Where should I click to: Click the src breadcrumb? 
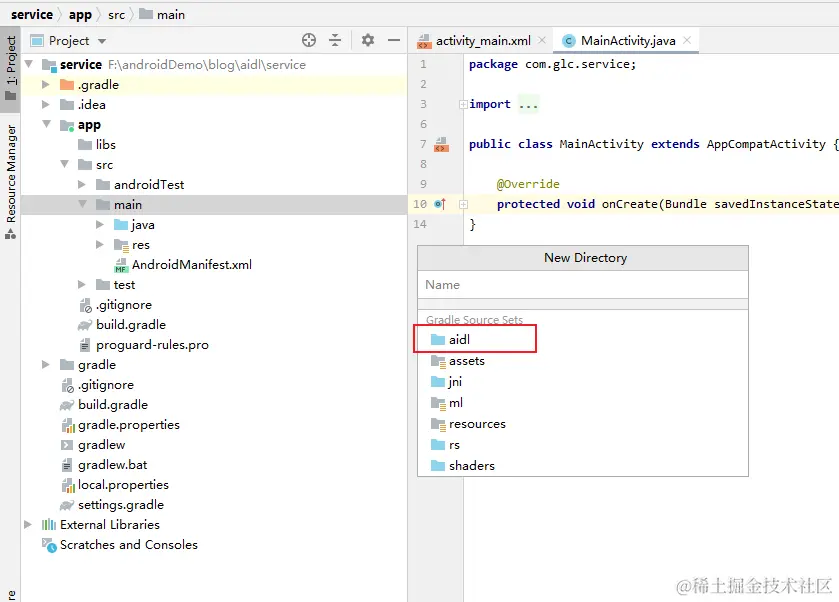coord(116,15)
